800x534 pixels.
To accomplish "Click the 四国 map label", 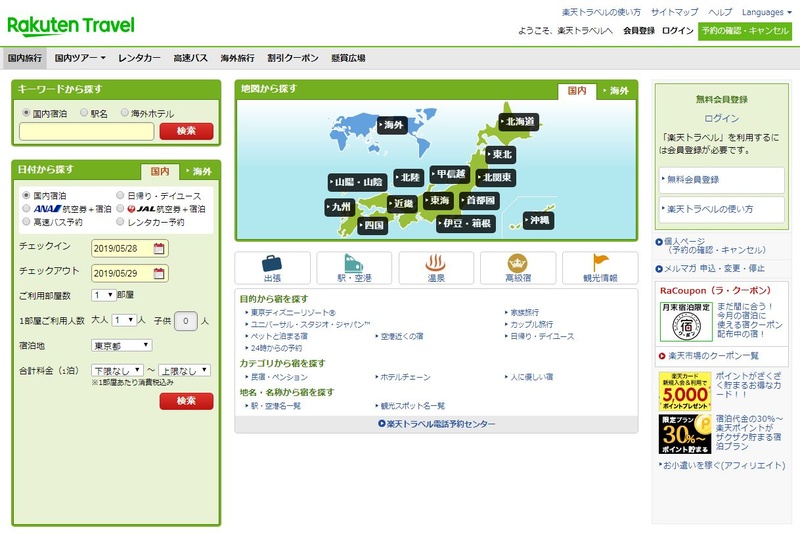I will (x=372, y=225).
